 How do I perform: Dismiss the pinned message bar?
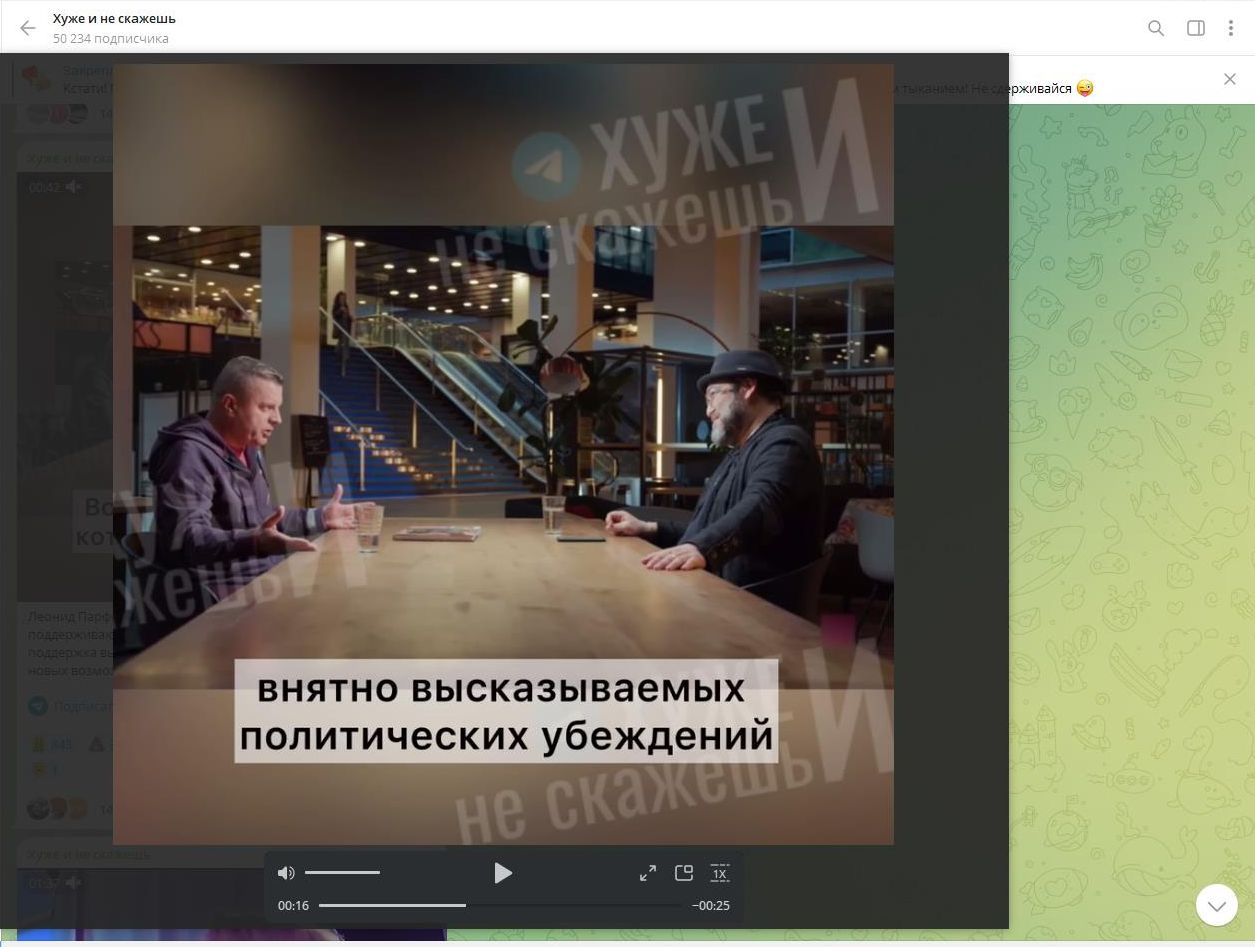coord(1230,79)
